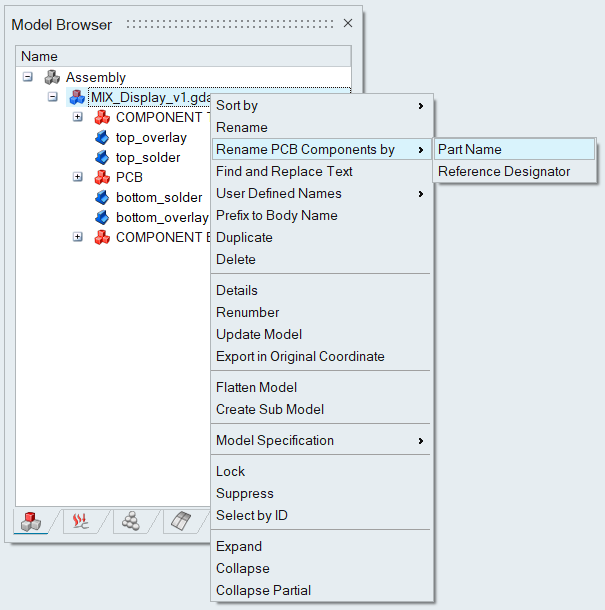The height and width of the screenshot is (610, 605).
Task: Choose Delete from the context menu
Action: [322, 259]
